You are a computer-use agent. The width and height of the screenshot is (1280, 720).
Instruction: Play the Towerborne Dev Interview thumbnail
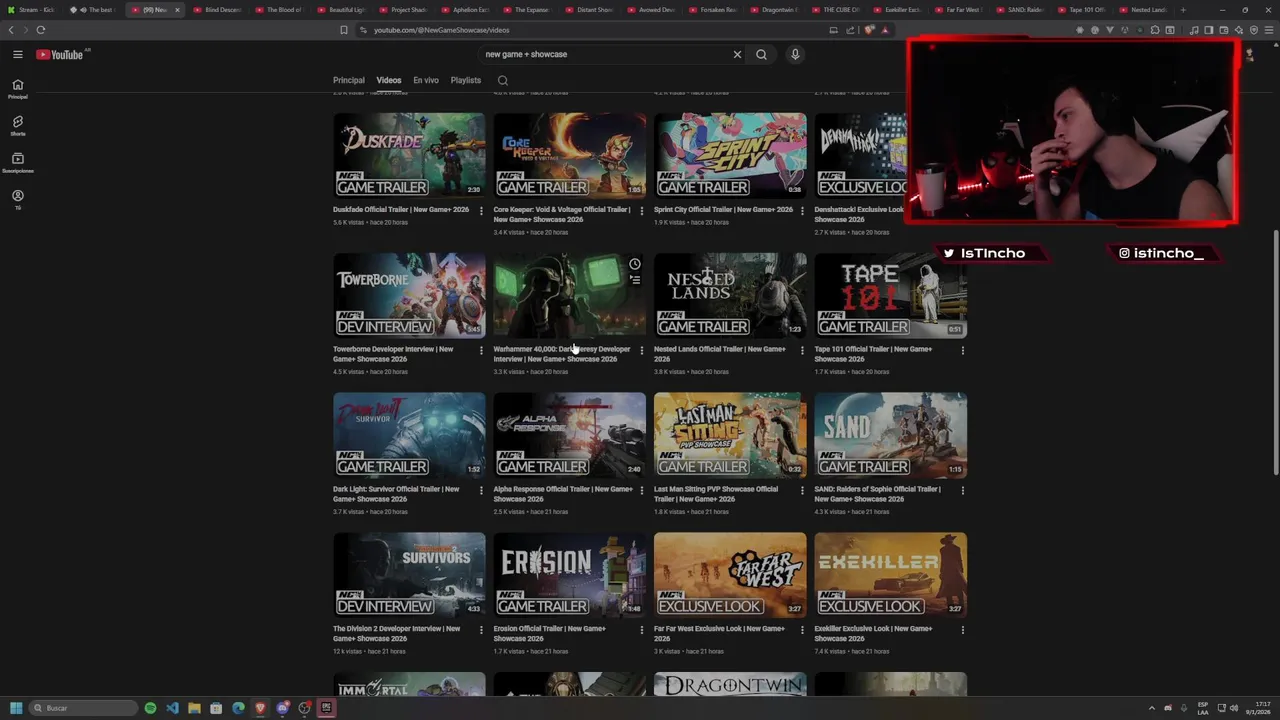click(409, 295)
